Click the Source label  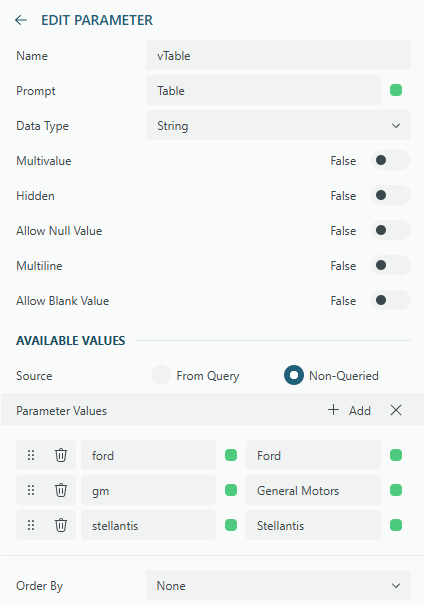34,376
